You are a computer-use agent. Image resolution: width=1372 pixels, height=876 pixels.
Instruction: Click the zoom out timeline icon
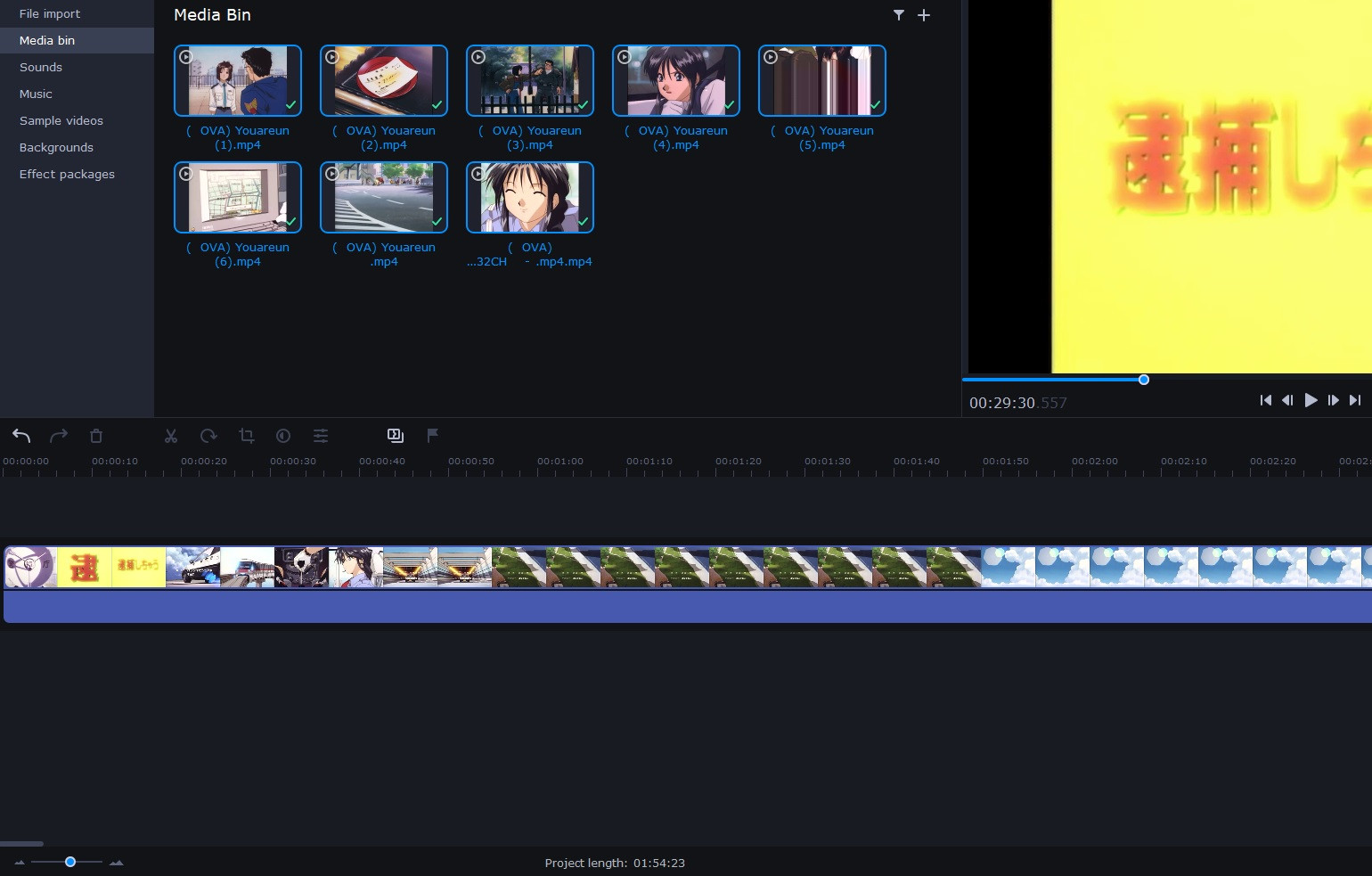pos(20,863)
